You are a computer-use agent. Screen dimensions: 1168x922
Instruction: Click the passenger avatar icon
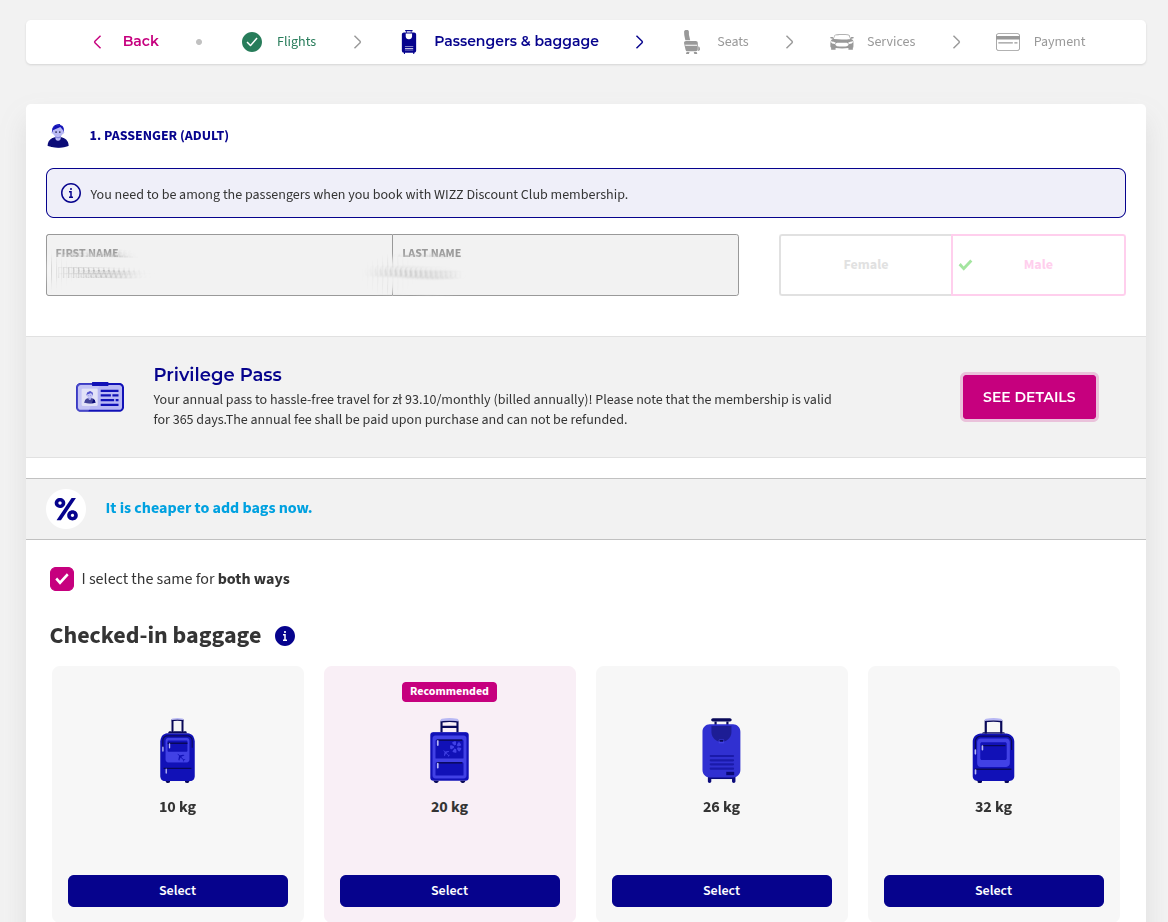click(x=58, y=136)
